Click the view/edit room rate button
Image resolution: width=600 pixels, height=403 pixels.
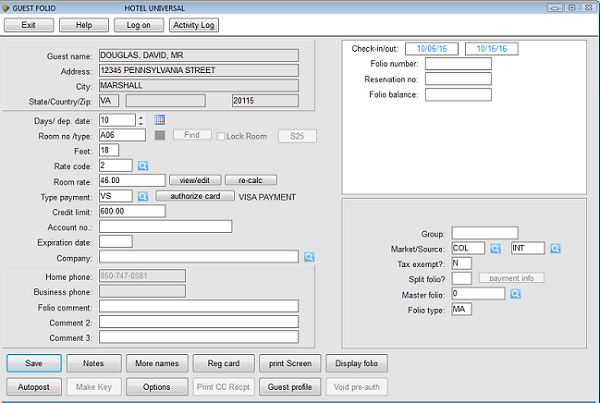pos(195,180)
